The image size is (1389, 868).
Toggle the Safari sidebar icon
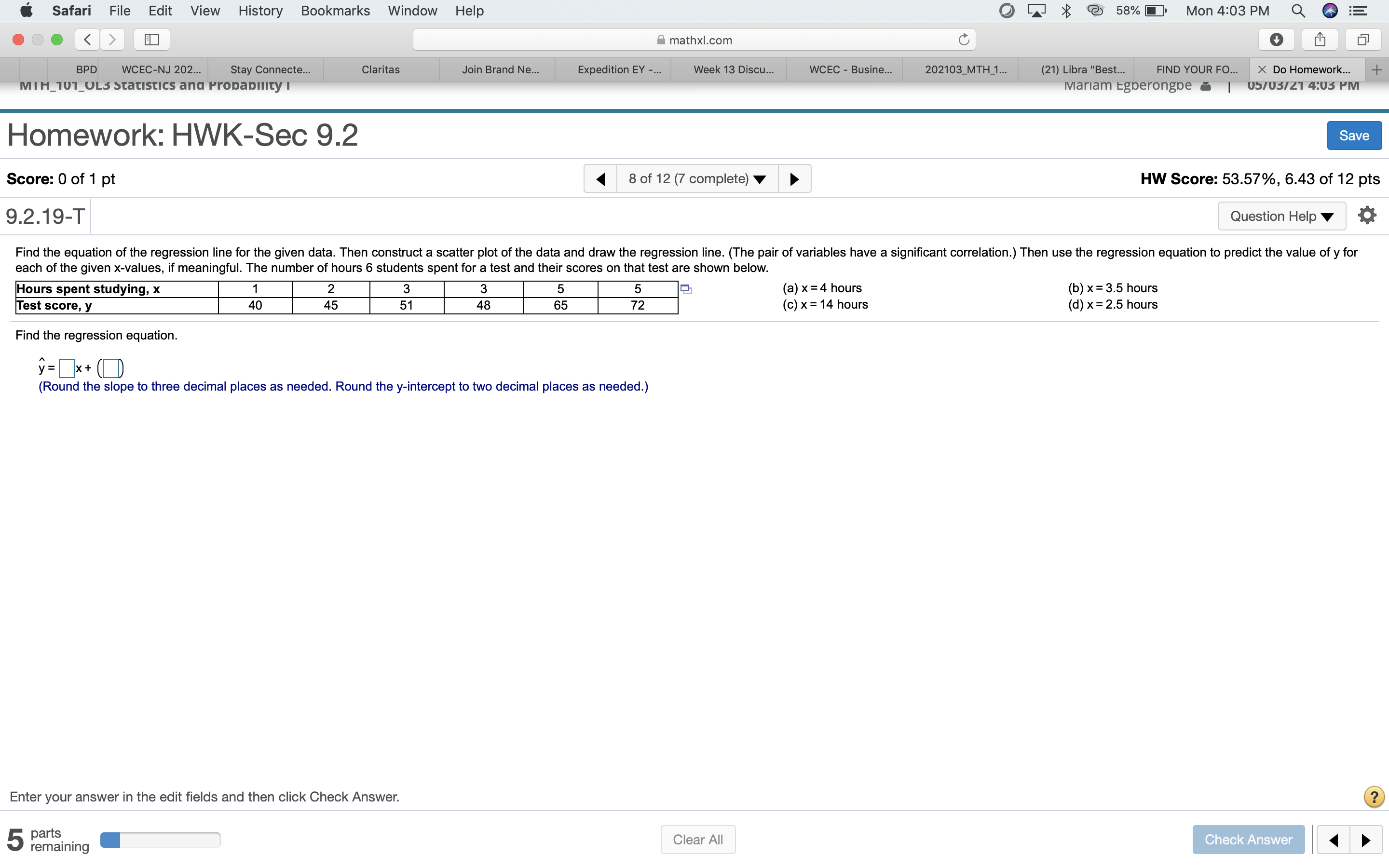click(151, 40)
